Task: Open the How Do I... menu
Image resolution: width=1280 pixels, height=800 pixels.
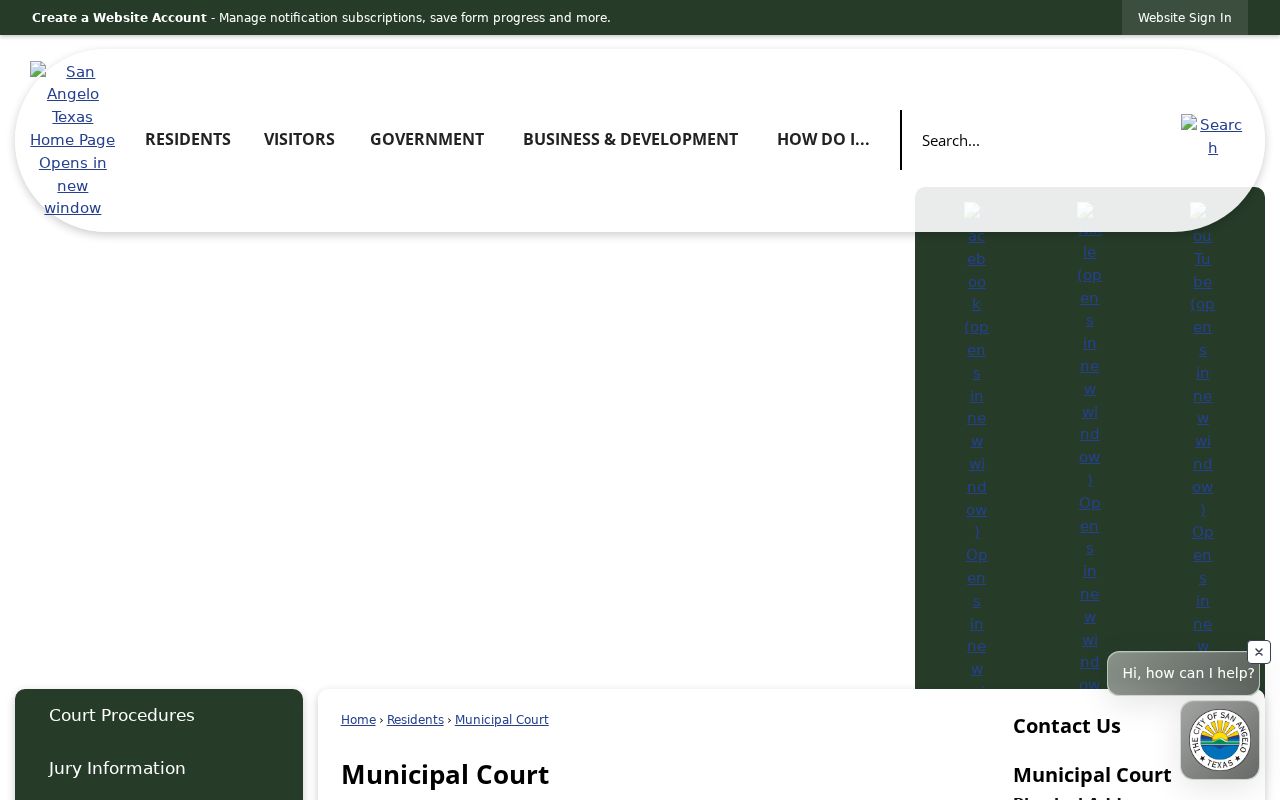Action: [823, 139]
